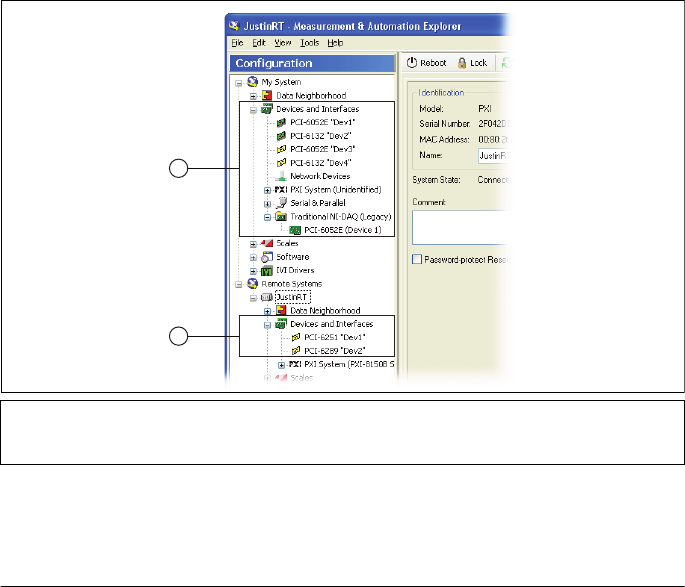The height and width of the screenshot is (587, 685).
Task: Click the PCI-6052E (Device 1) icon
Action: [295, 230]
